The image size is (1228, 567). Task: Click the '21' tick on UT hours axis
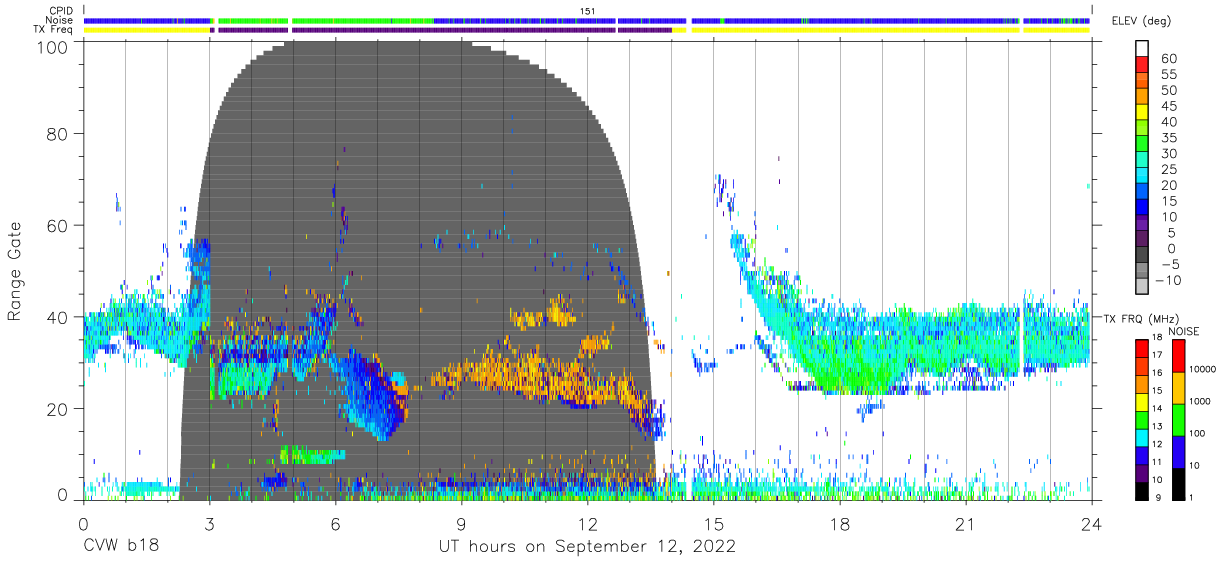point(966,525)
